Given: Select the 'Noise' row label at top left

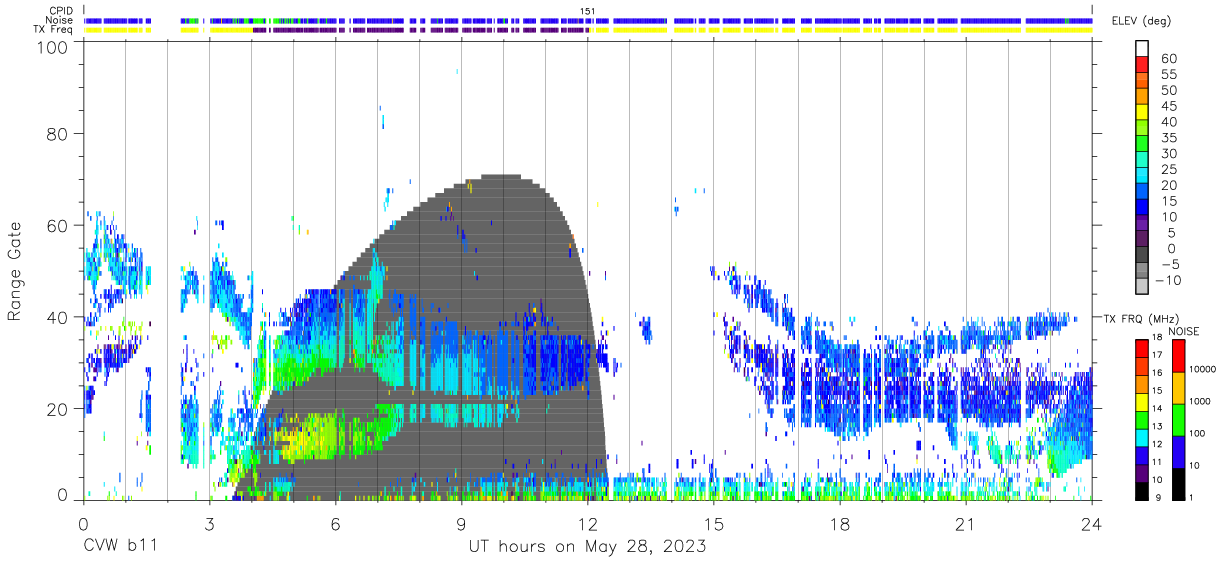Looking at the screenshot, I should click(x=59, y=20).
